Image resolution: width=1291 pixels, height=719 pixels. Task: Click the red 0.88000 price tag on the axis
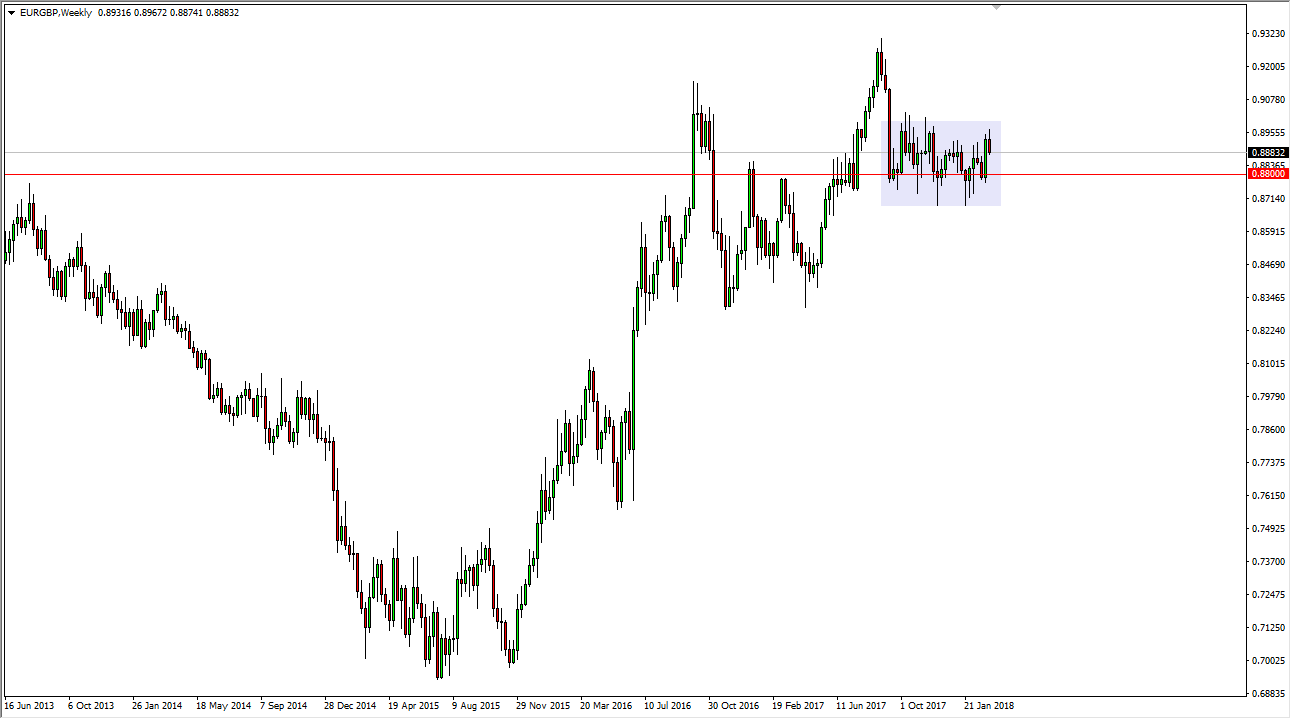[x=1268, y=172]
